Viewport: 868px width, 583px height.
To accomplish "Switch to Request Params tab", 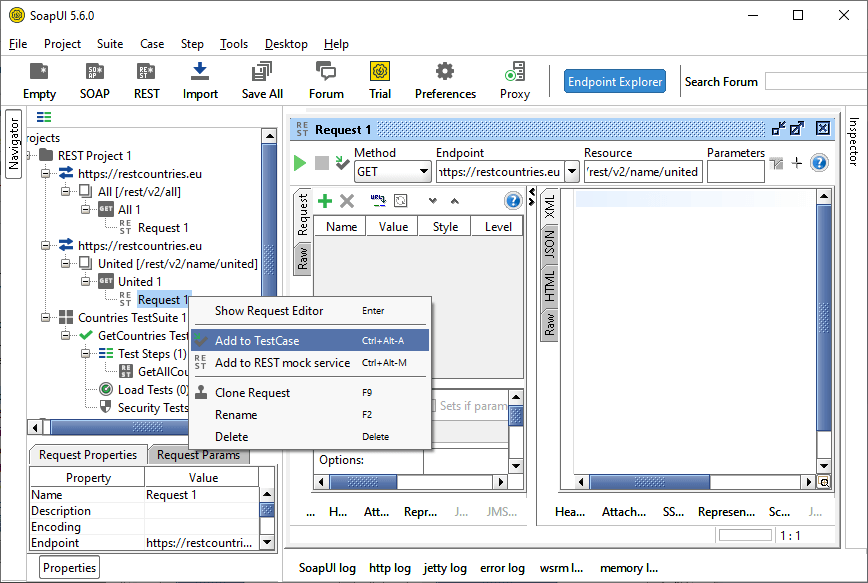I will pyautogui.click(x=199, y=455).
